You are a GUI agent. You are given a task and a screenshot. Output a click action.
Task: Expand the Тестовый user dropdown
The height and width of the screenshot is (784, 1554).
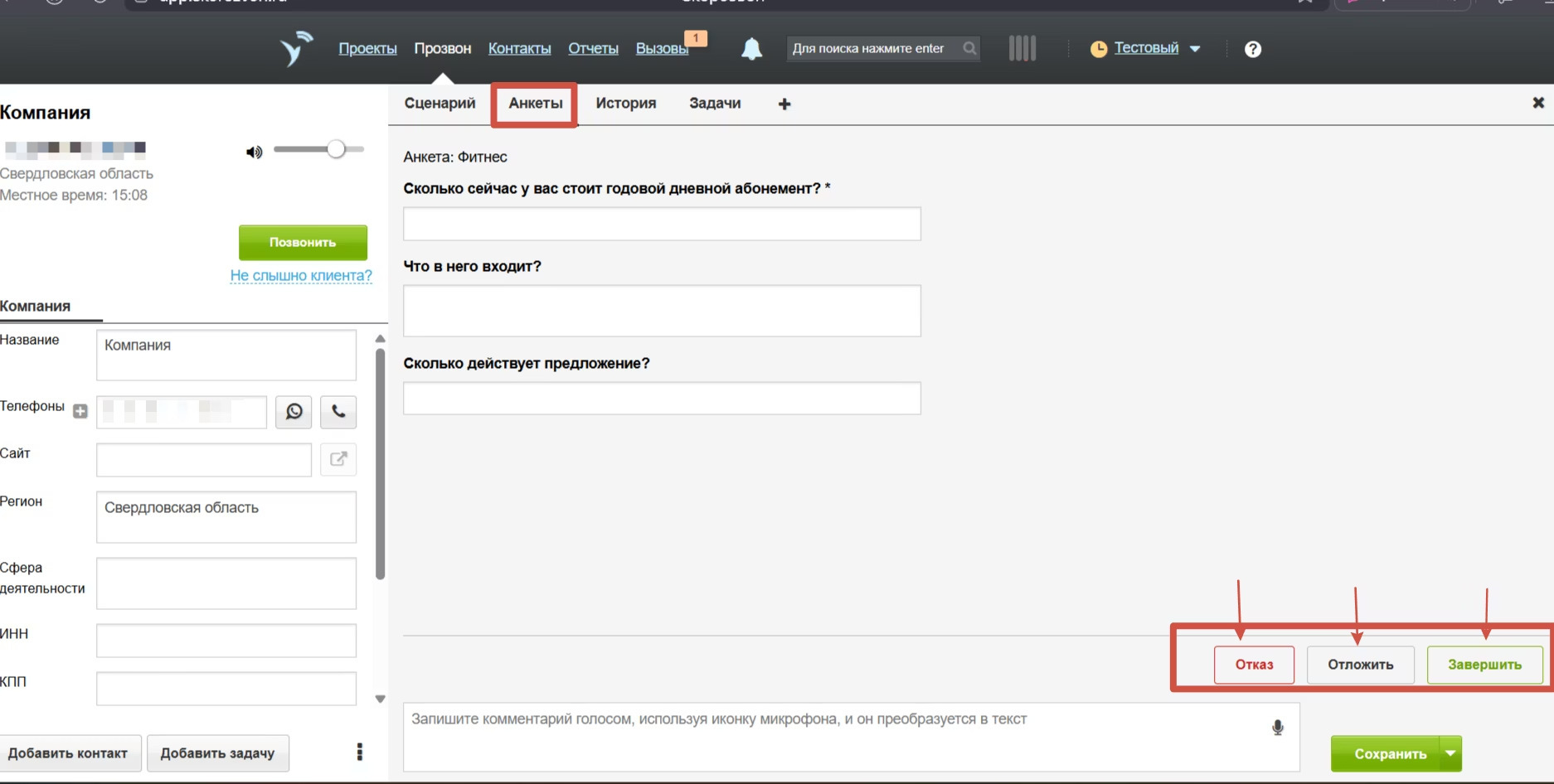(x=1195, y=49)
